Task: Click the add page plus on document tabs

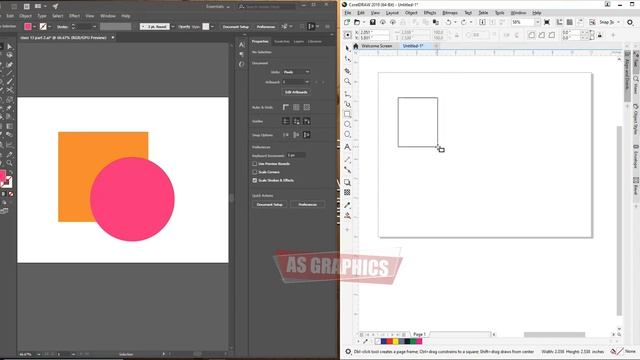Action: coord(436,46)
